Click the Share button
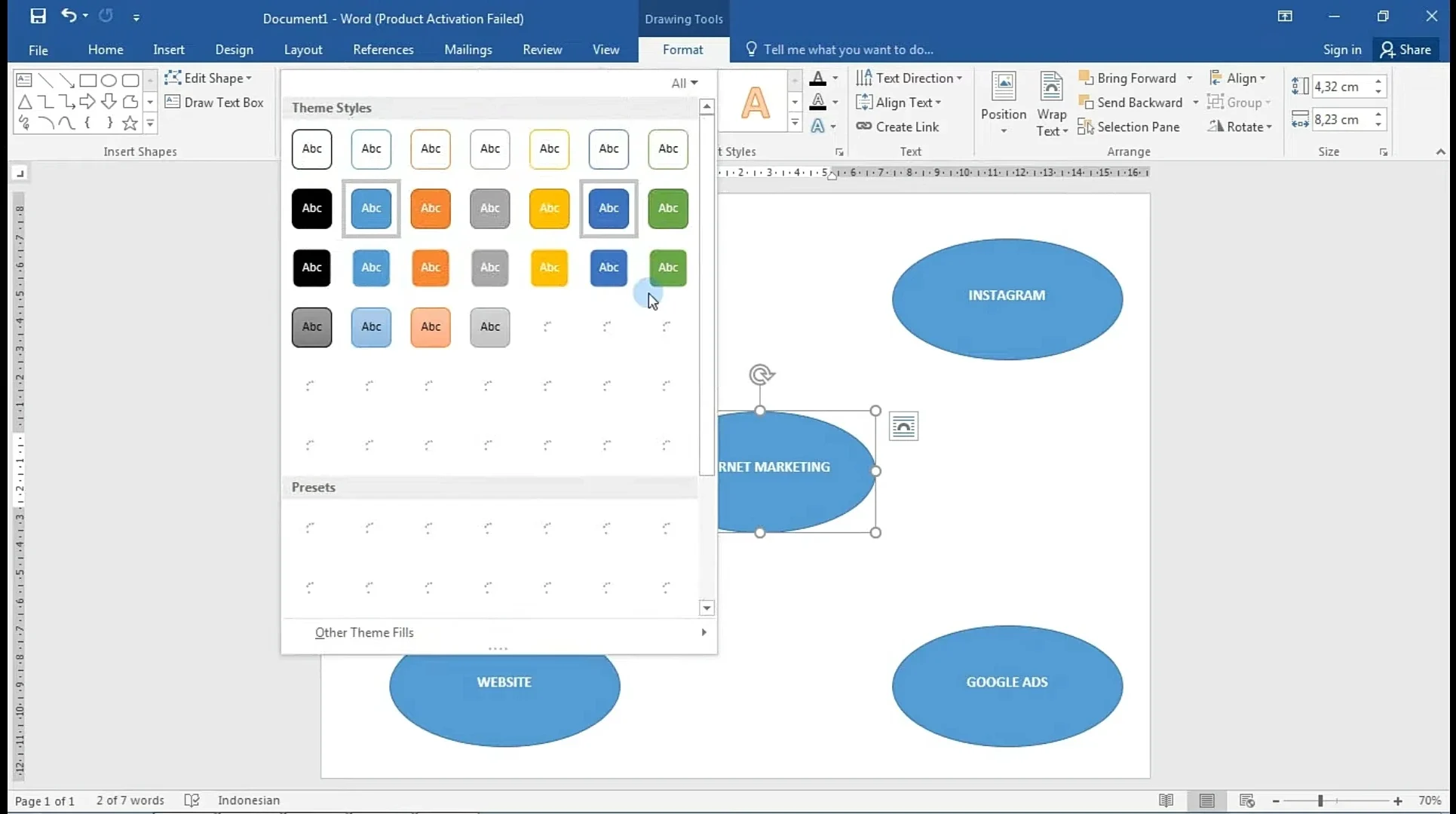 coord(1406,50)
